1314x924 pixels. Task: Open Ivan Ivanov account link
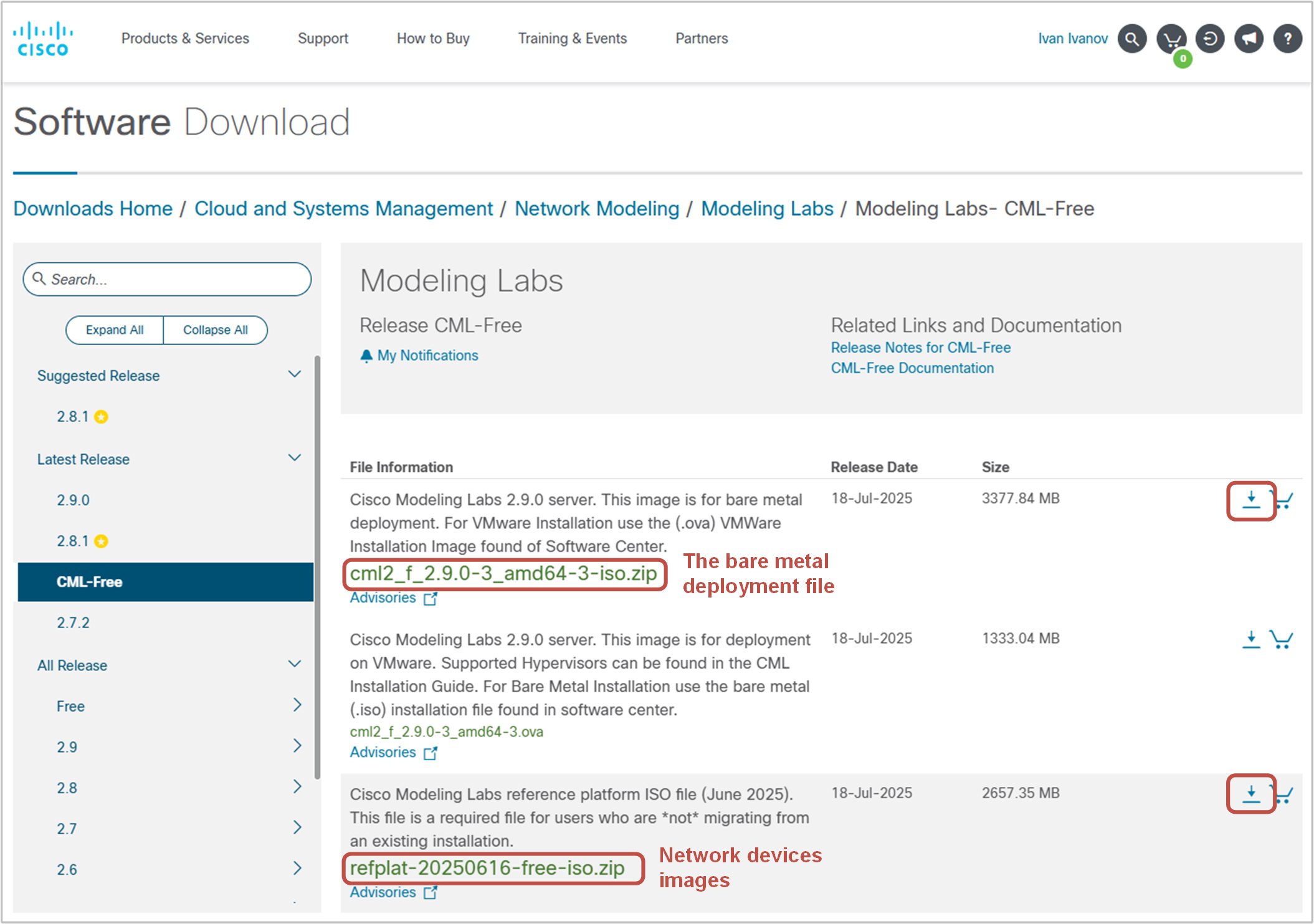point(1073,39)
